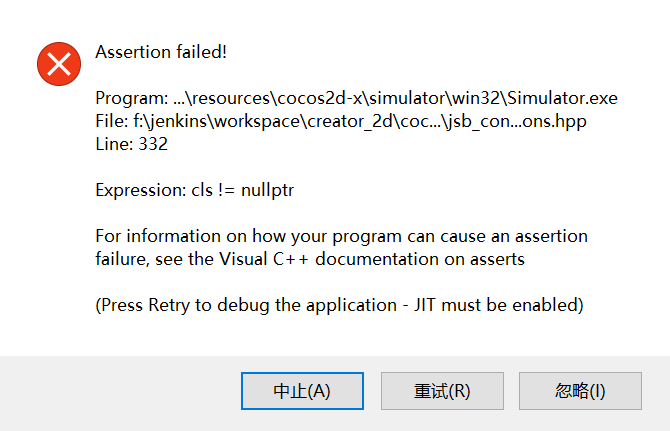Click the word "File:" label
Image resolution: width=670 pixels, height=431 pixels.
111,121
